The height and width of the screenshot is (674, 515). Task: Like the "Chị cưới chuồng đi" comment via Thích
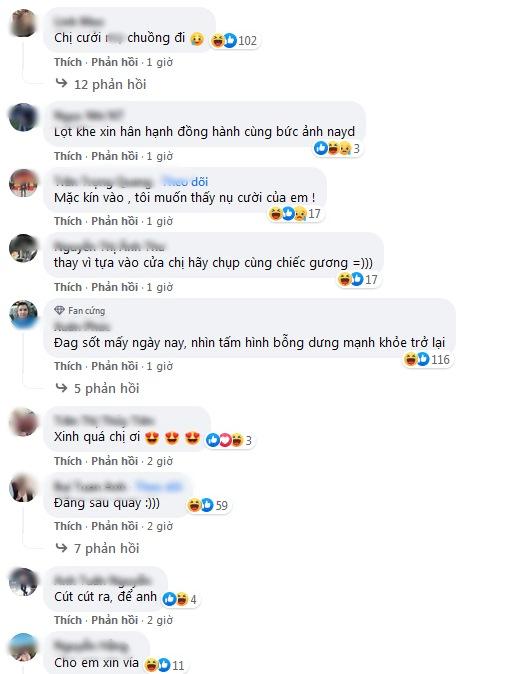click(68, 62)
